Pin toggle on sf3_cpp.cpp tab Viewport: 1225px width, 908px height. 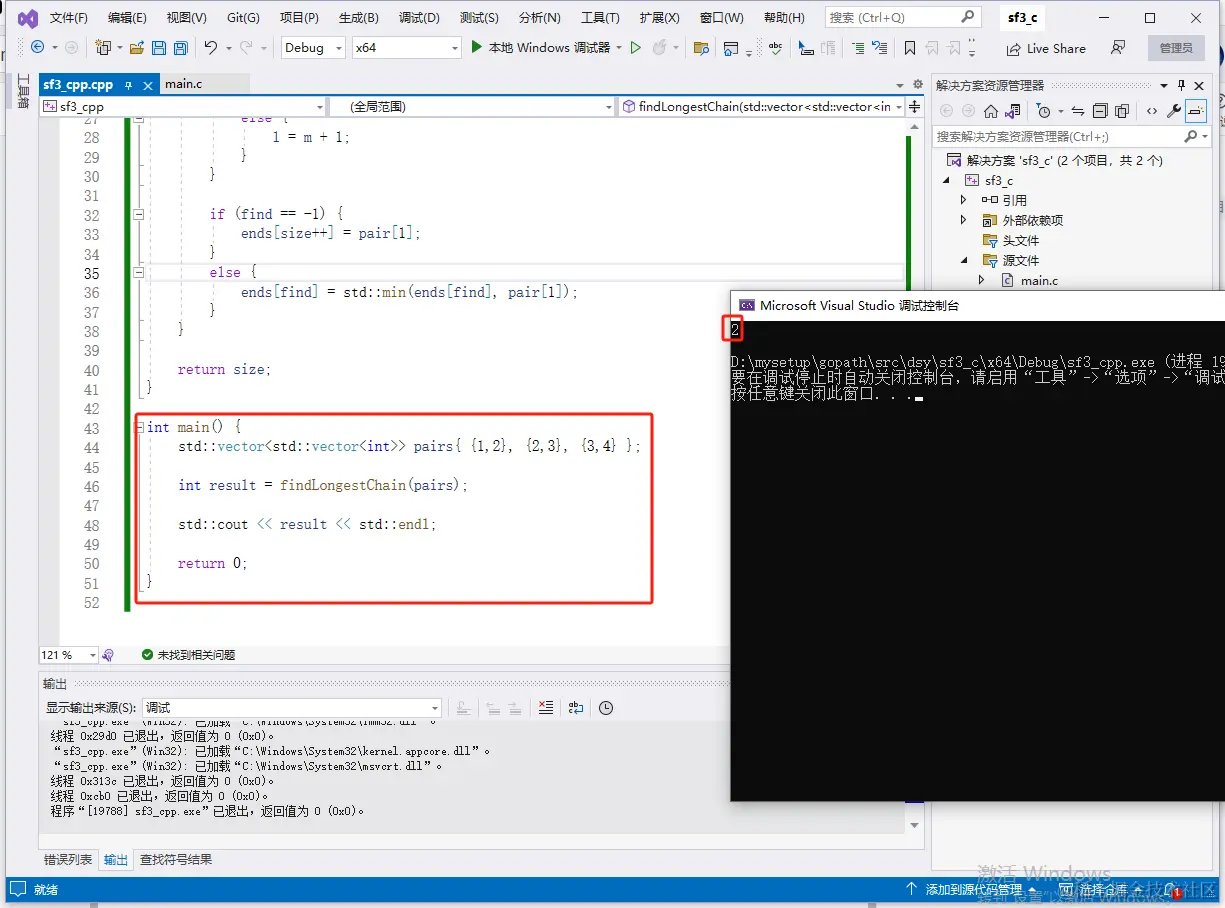click(x=127, y=84)
